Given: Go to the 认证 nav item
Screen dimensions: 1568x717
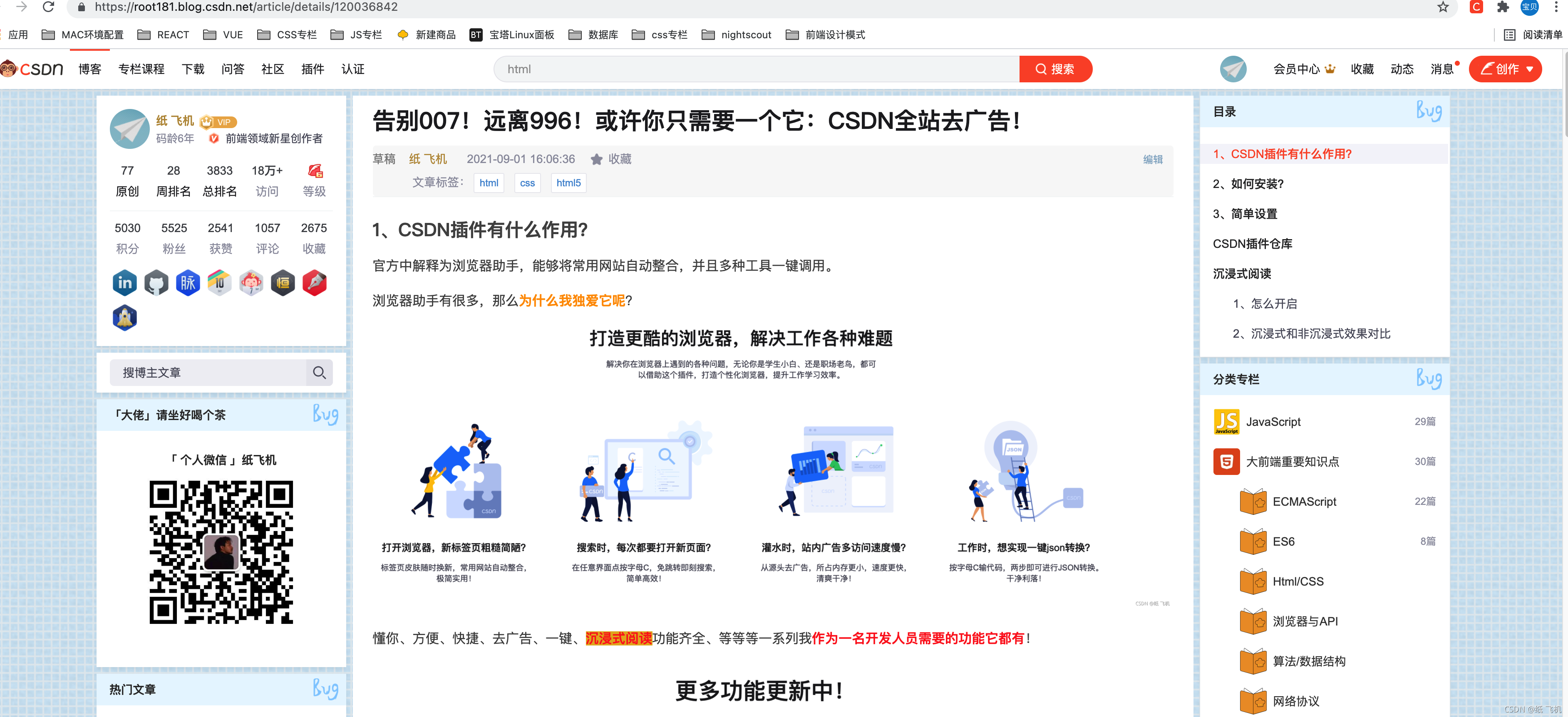Looking at the screenshot, I should tap(353, 69).
